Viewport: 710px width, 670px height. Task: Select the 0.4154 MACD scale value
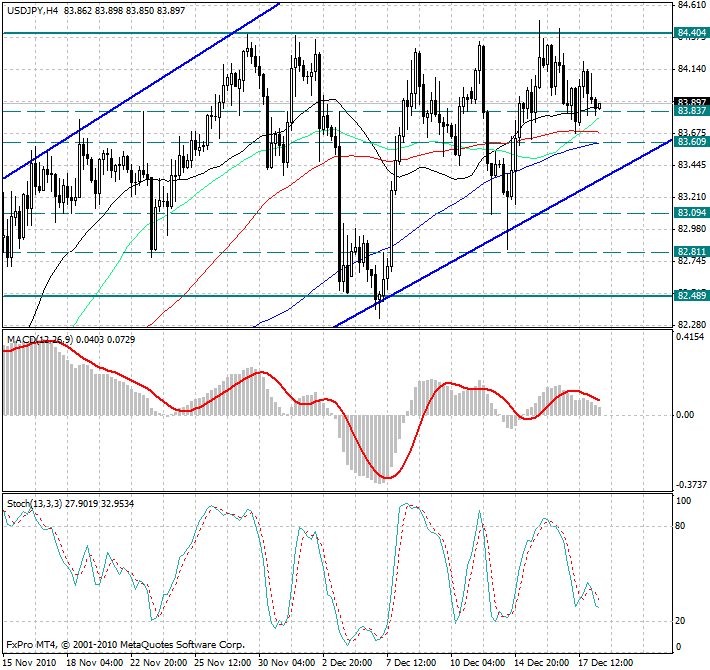690,337
